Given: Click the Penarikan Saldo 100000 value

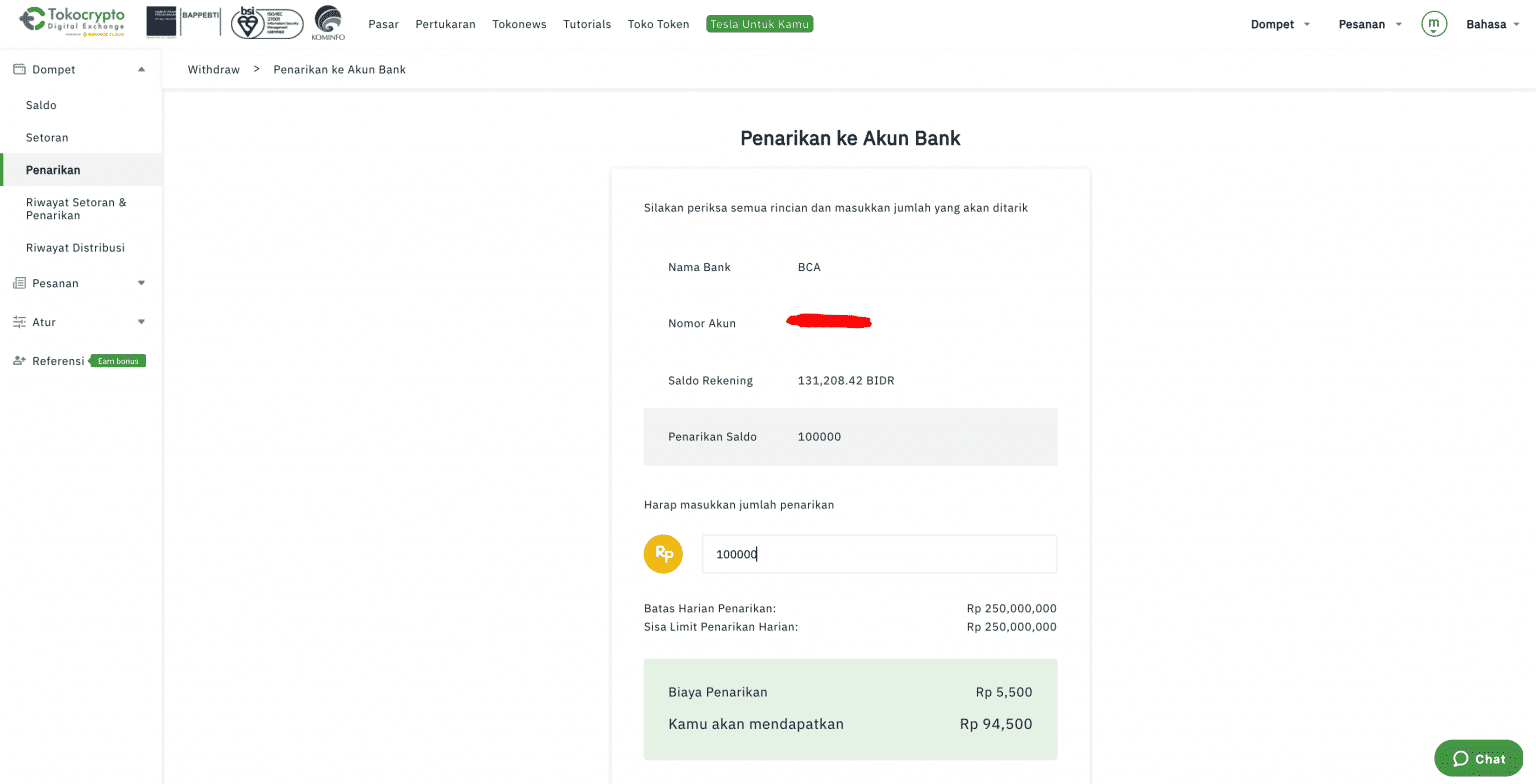Looking at the screenshot, I should (x=820, y=436).
